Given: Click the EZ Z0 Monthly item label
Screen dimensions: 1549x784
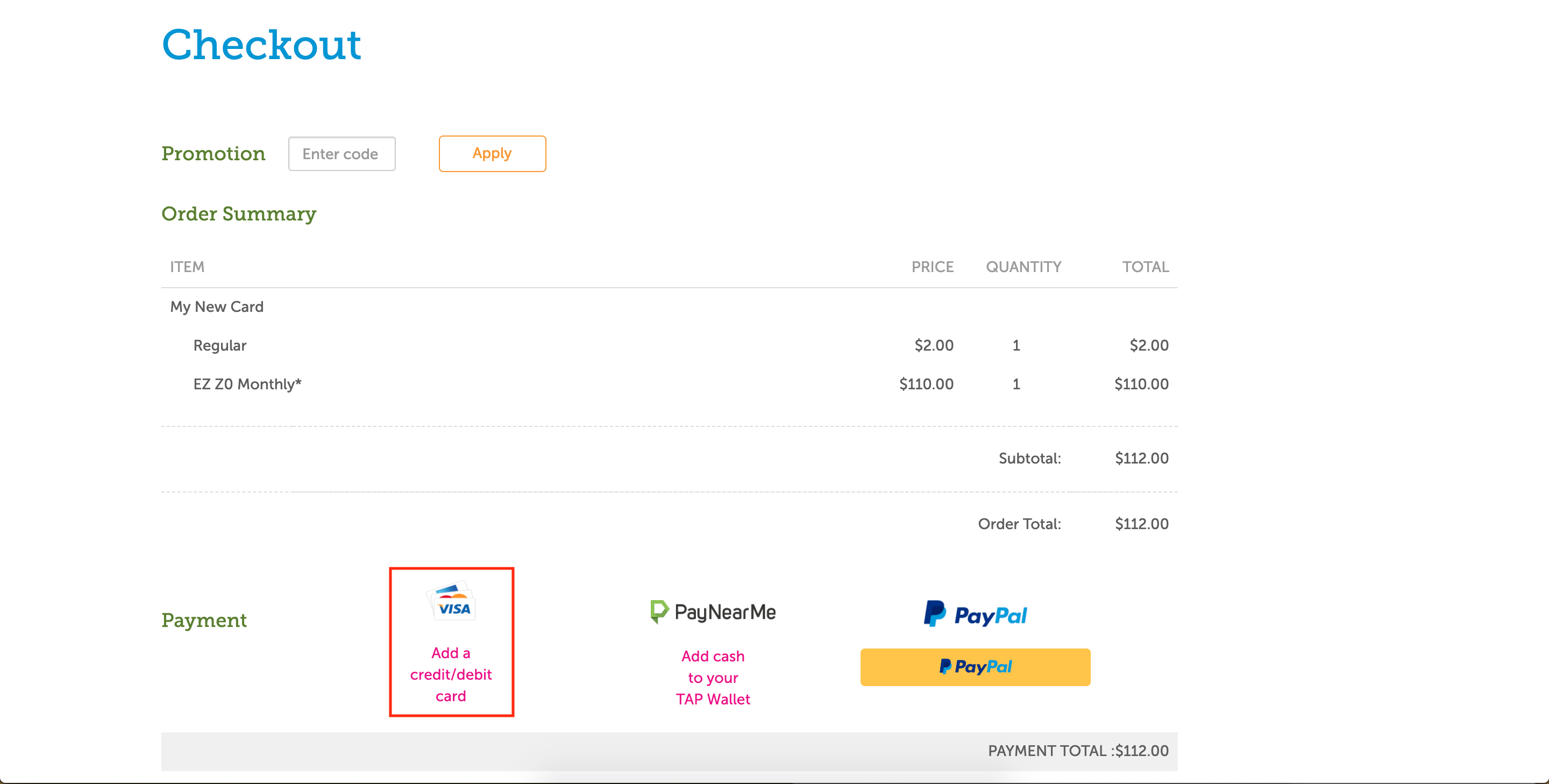Looking at the screenshot, I should tap(246, 384).
